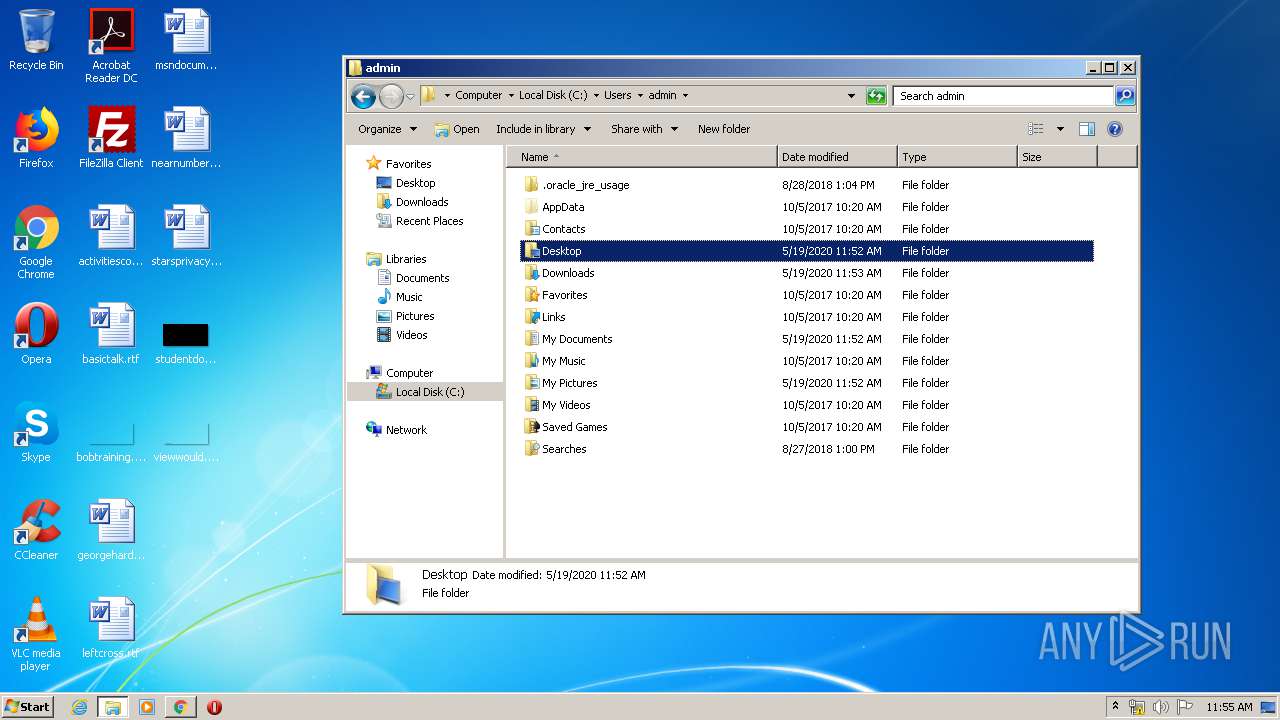
Task: Open Explorer help question mark icon
Action: [1115, 129]
